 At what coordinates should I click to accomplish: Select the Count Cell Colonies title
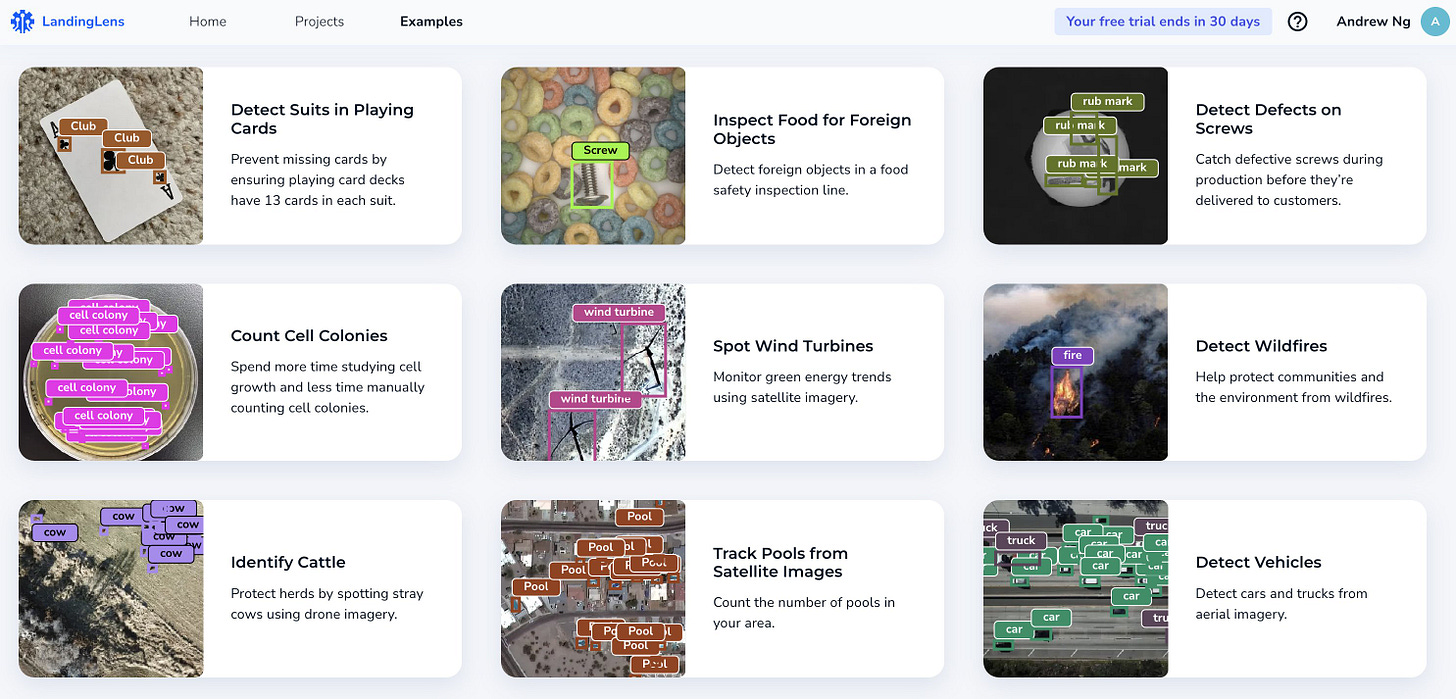pos(309,336)
